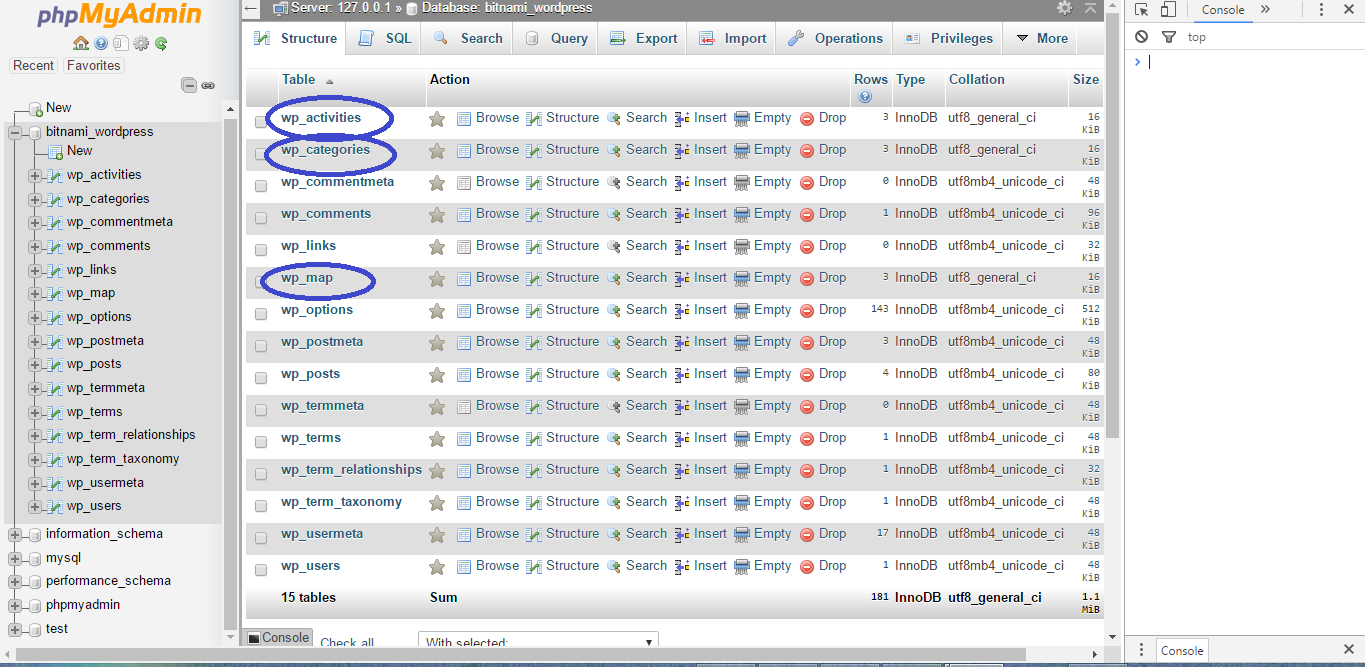Tick the wp_options row checkbox
1365x667 pixels.
tap(261, 314)
